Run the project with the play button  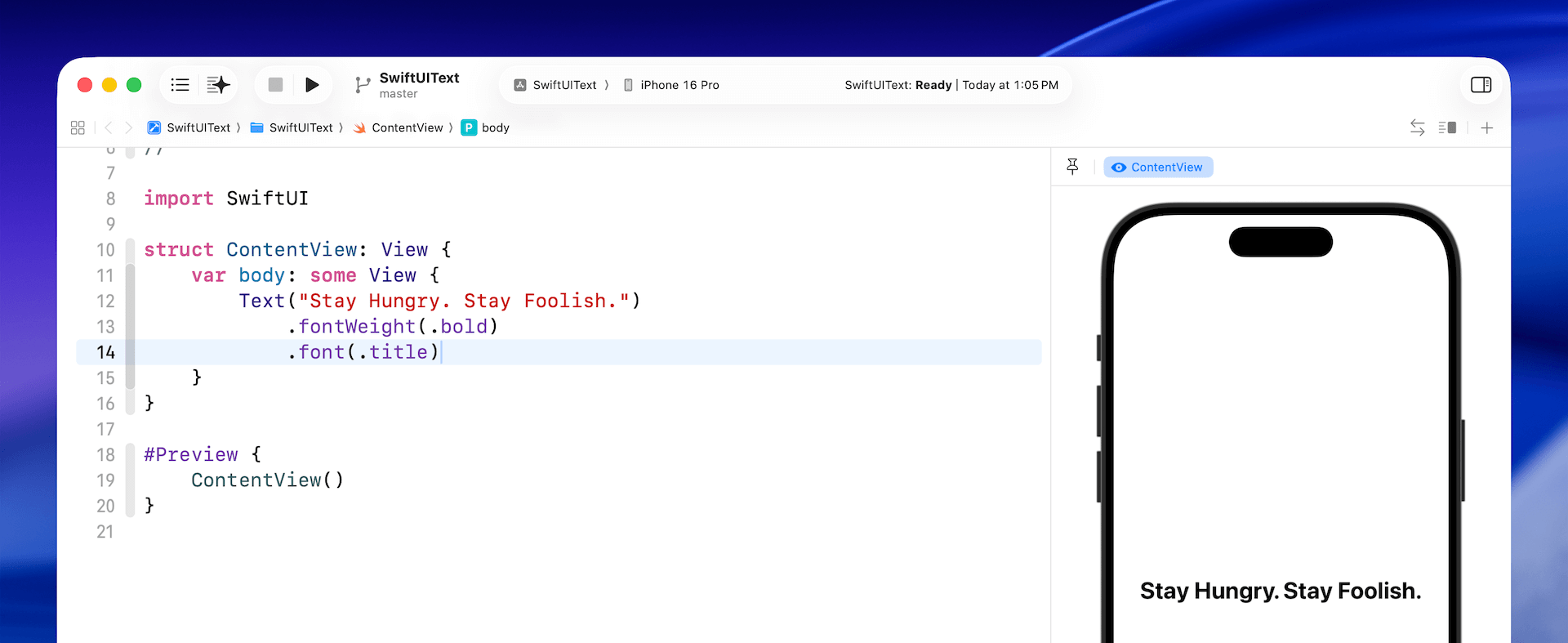click(x=311, y=85)
